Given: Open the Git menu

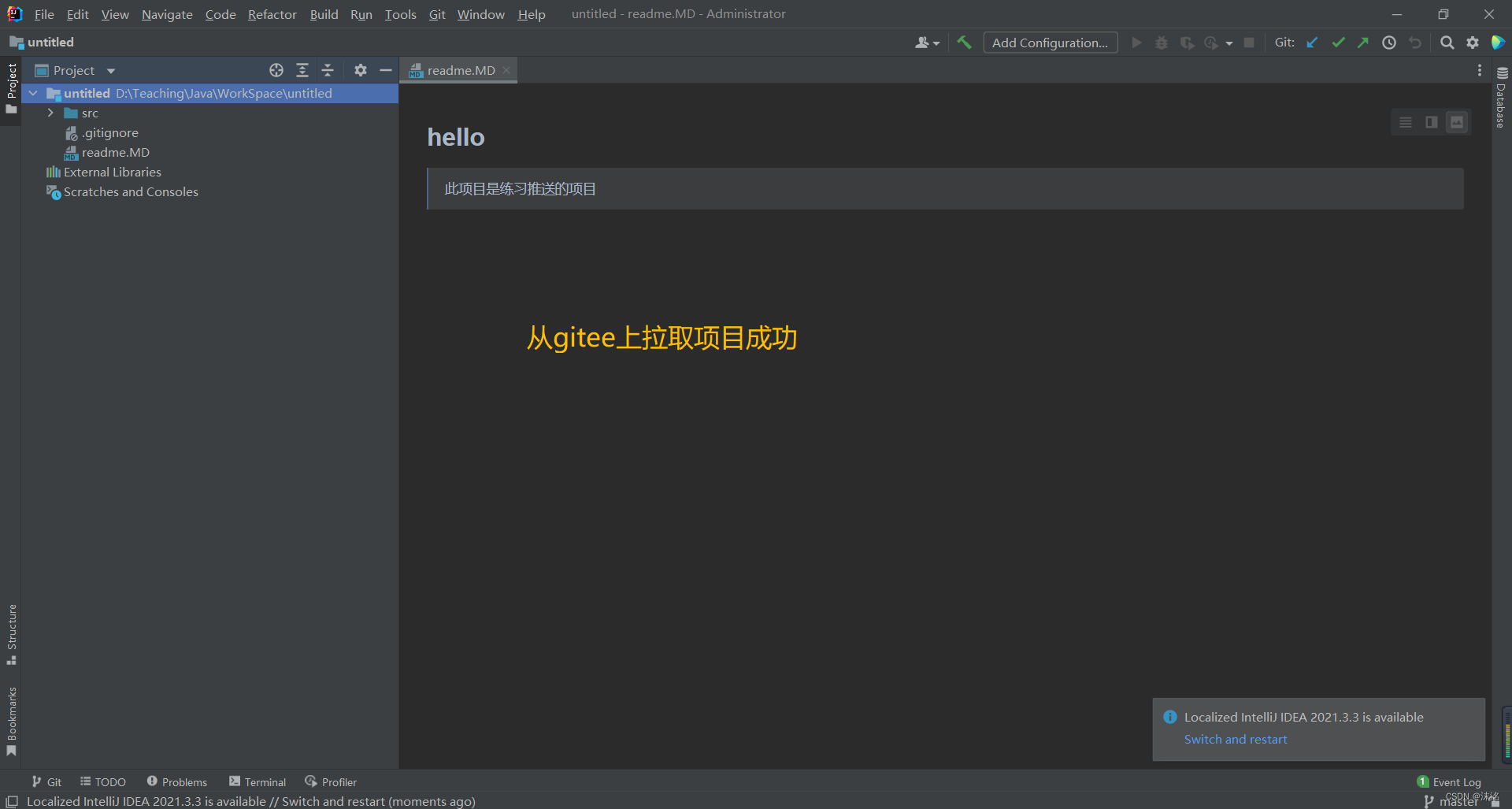Looking at the screenshot, I should [x=437, y=14].
